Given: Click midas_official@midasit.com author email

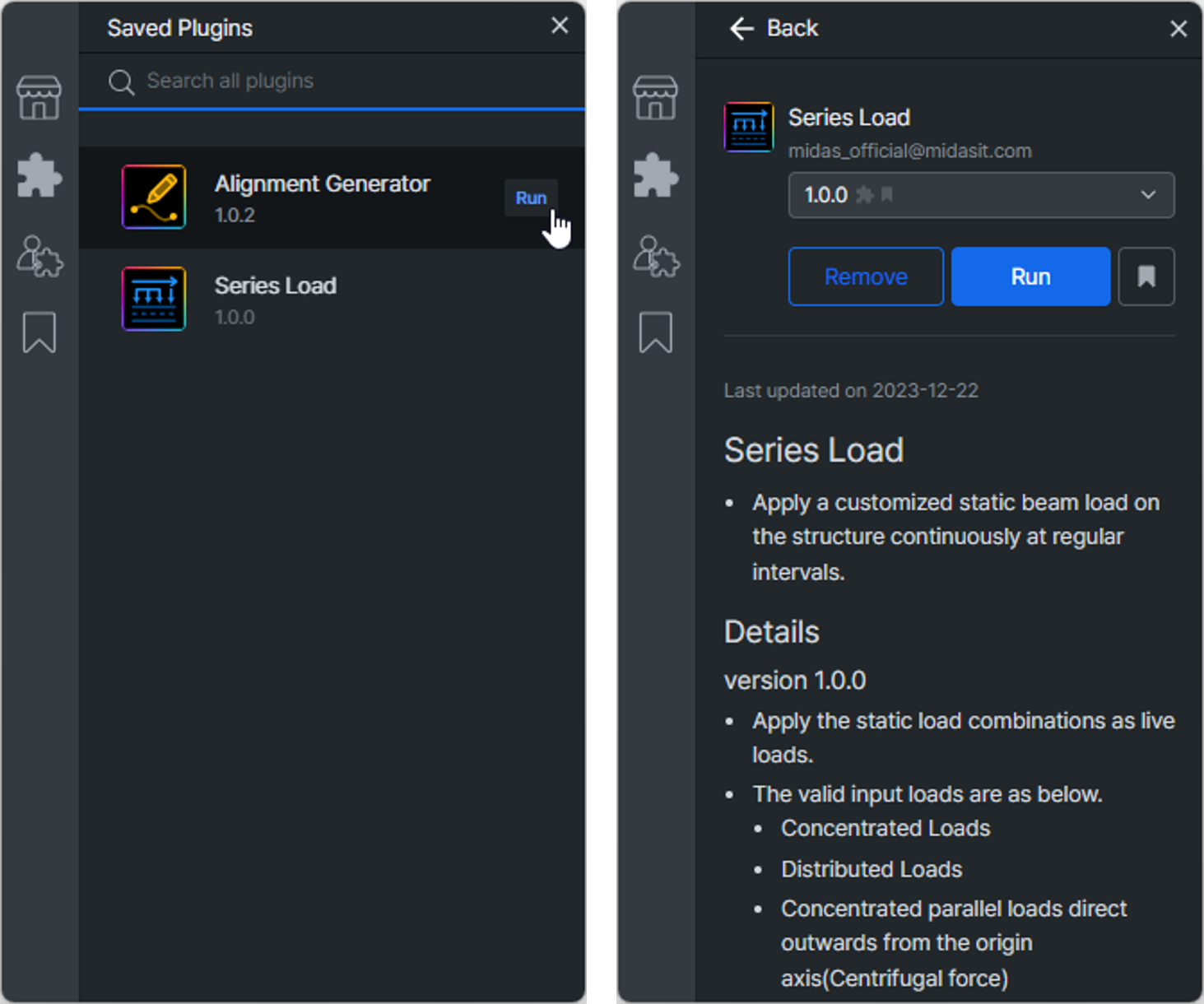Looking at the screenshot, I should [909, 151].
